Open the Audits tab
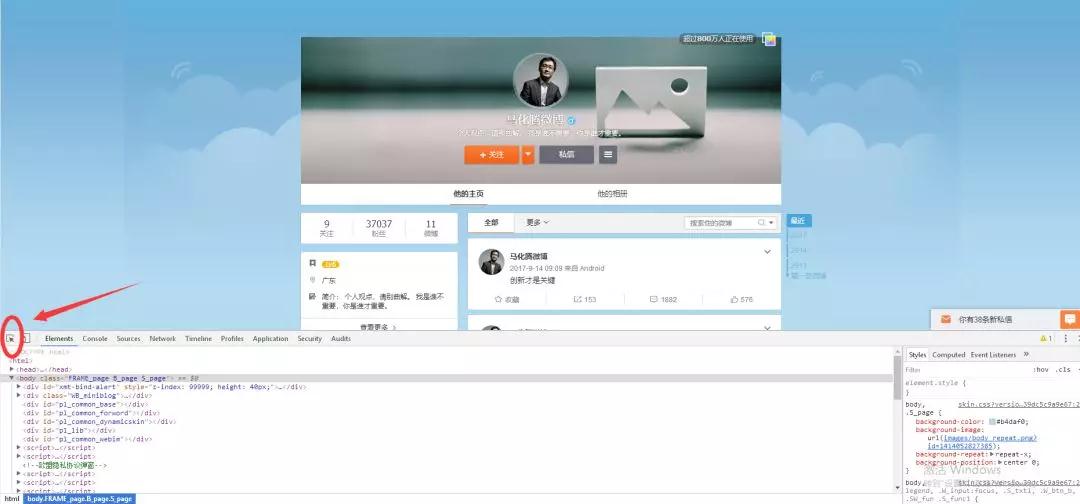The image size is (1080, 504). tap(341, 339)
